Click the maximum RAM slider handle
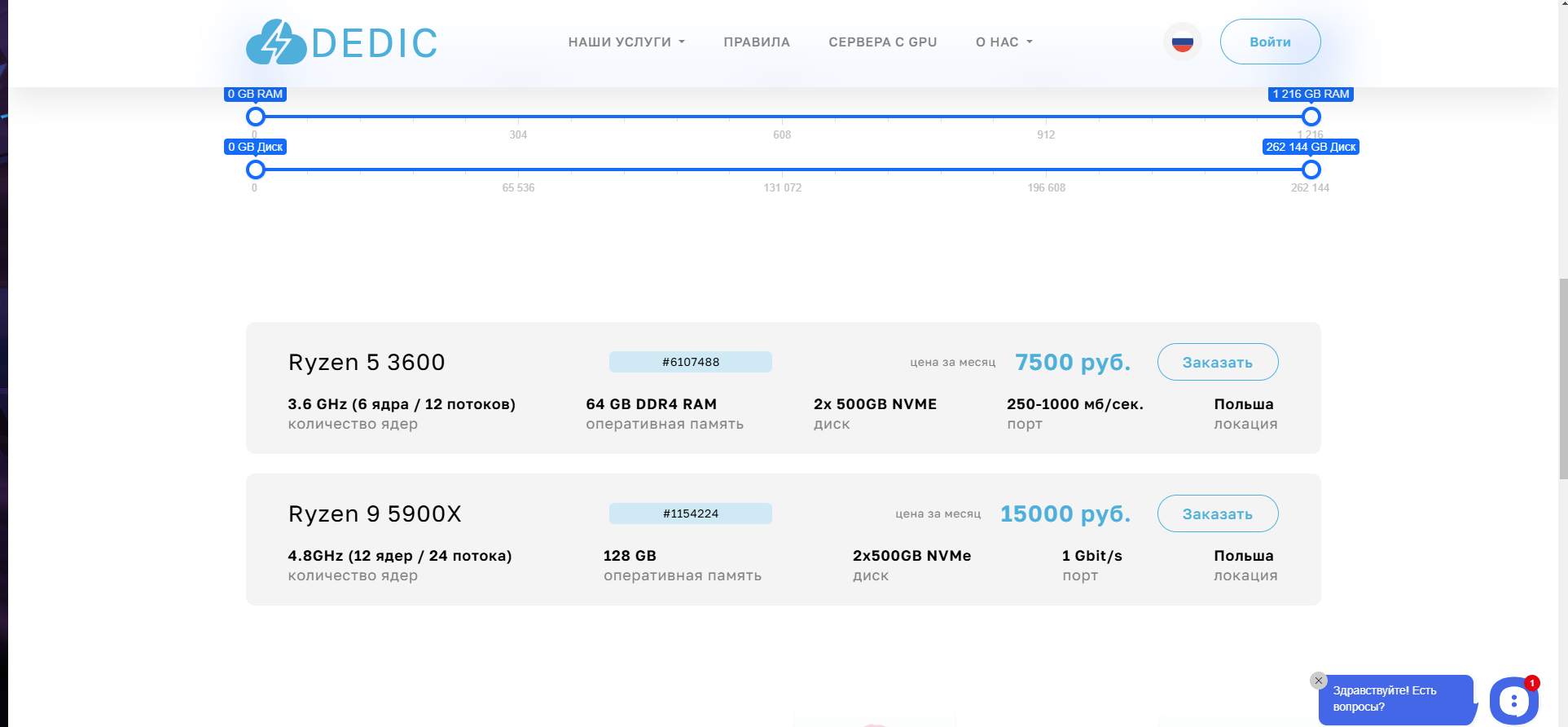The image size is (1568, 727). click(1311, 117)
